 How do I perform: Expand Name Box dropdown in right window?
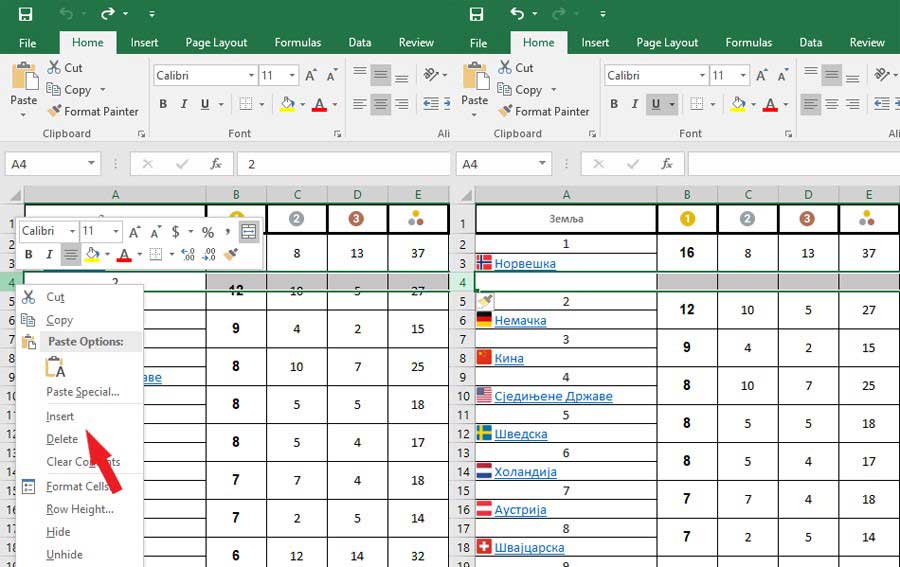[542, 164]
